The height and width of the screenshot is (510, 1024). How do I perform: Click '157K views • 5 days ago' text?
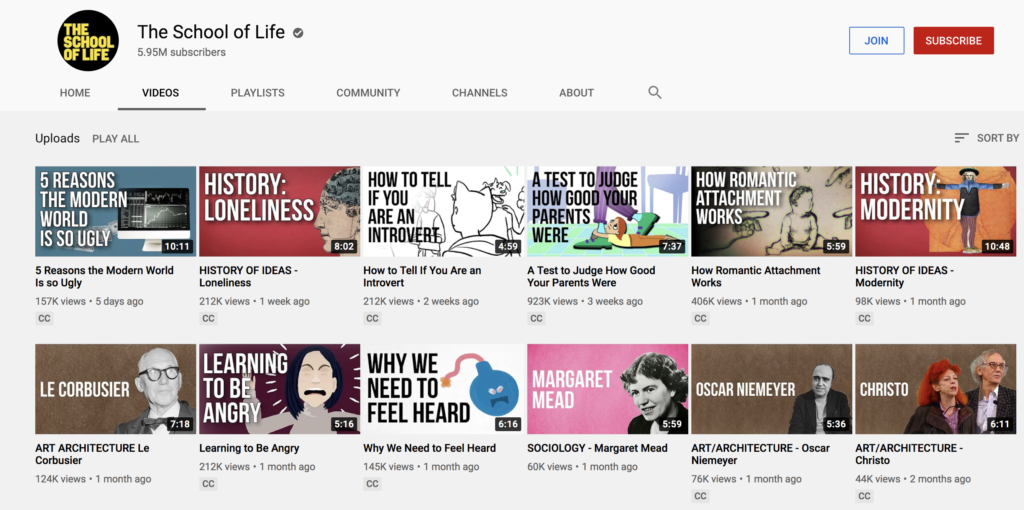[x=89, y=301]
